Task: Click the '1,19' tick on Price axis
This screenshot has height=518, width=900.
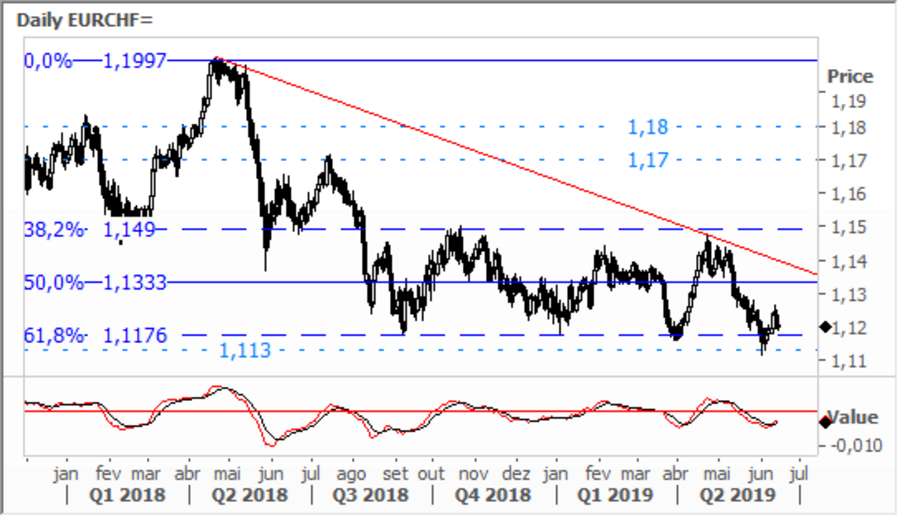Action: point(849,102)
